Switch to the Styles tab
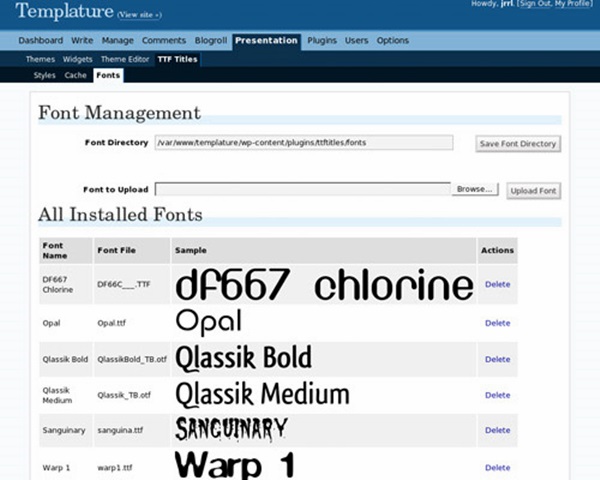This screenshot has height=480, width=600. pyautogui.click(x=44, y=75)
